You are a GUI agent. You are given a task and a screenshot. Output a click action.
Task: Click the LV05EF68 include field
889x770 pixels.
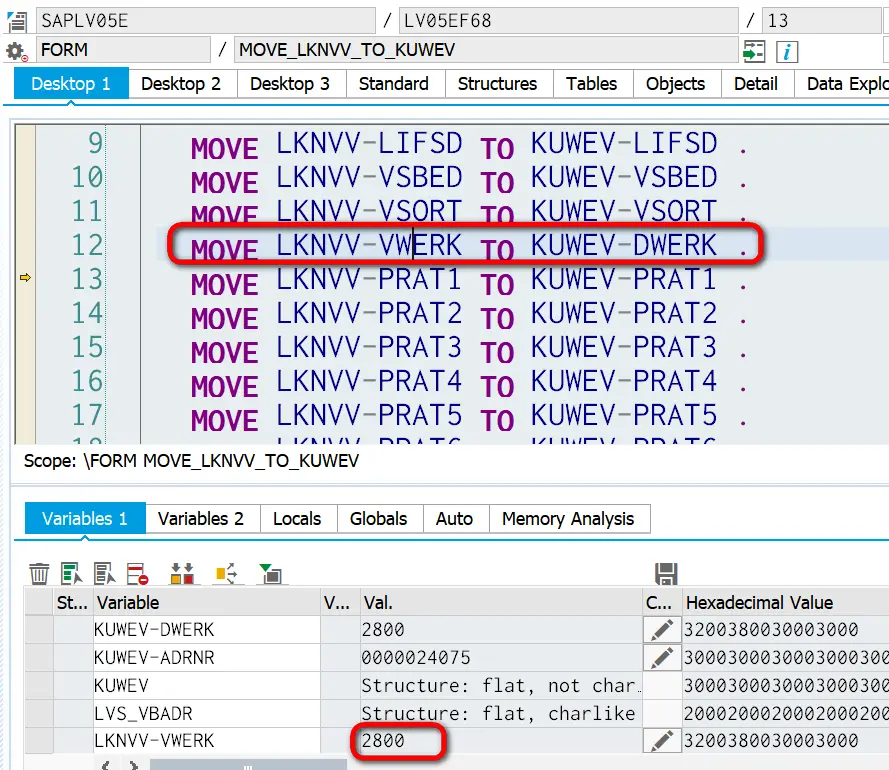[569, 21]
